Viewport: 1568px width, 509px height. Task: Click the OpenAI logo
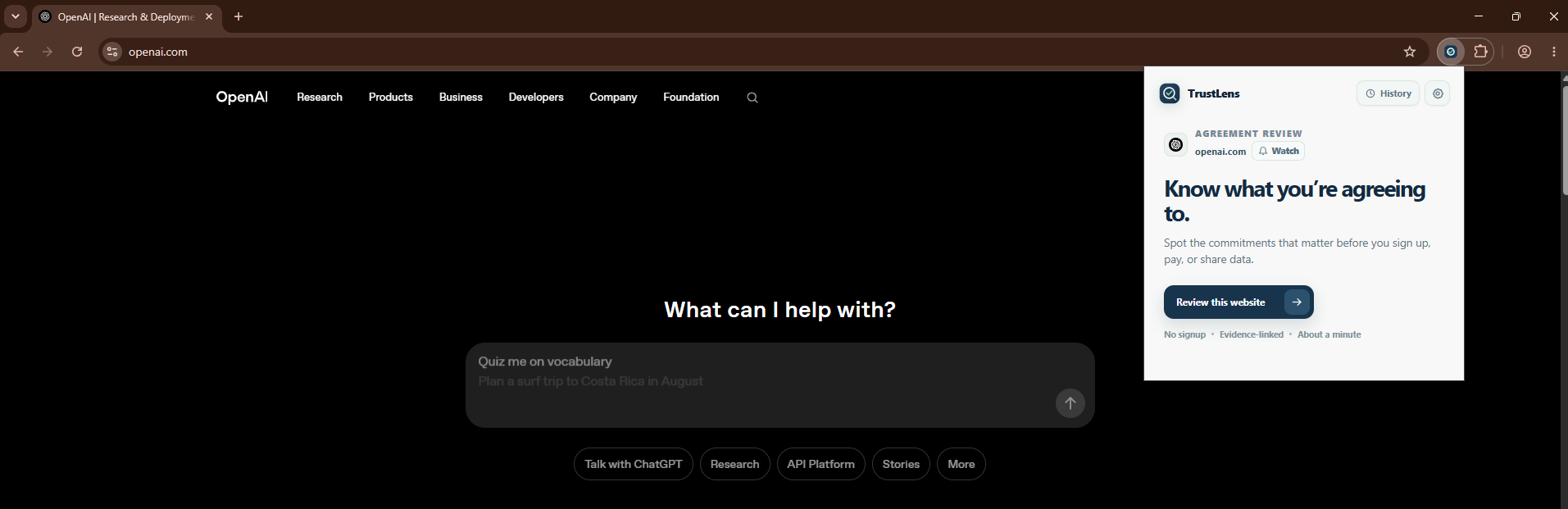pyautogui.click(x=242, y=97)
